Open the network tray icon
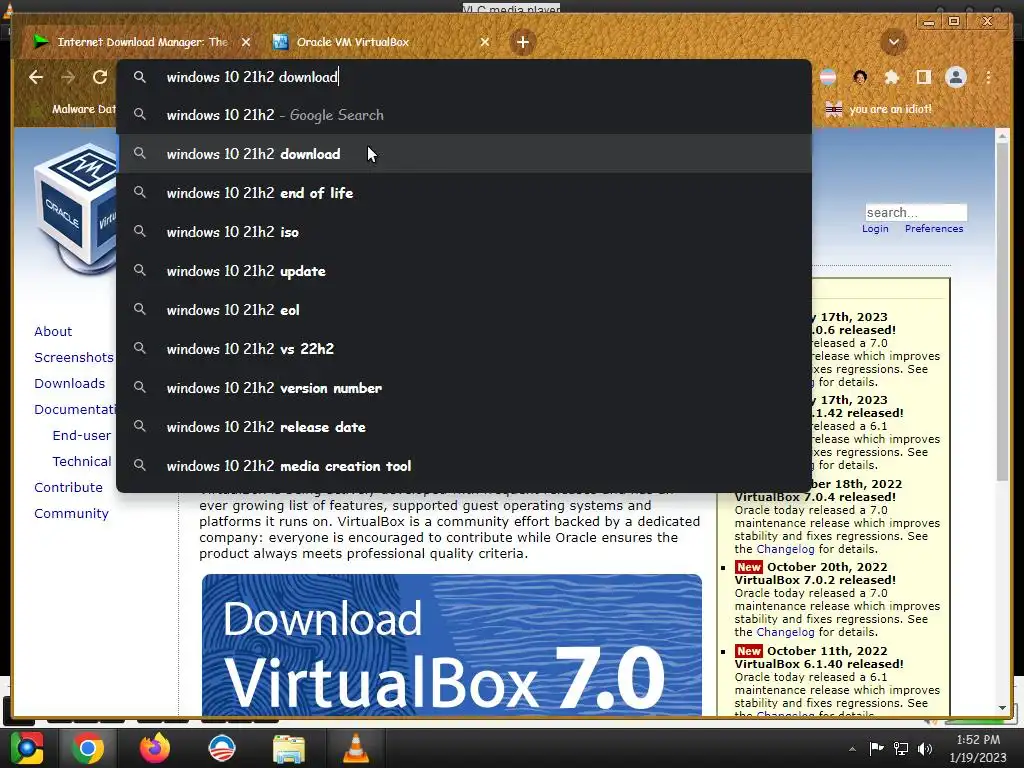Viewport: 1024px width, 768px height. 901,748
